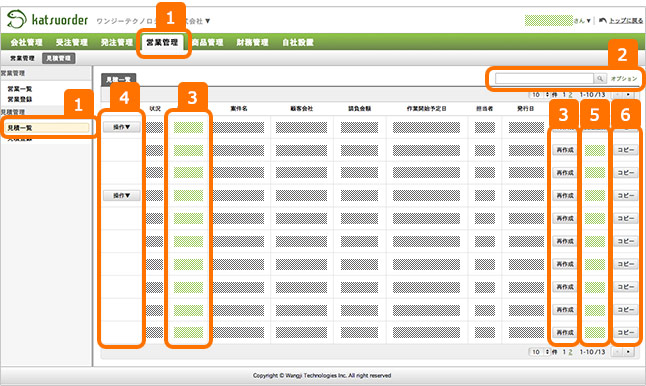Click the 担当者 column header
The image size is (646, 386).
484,108
